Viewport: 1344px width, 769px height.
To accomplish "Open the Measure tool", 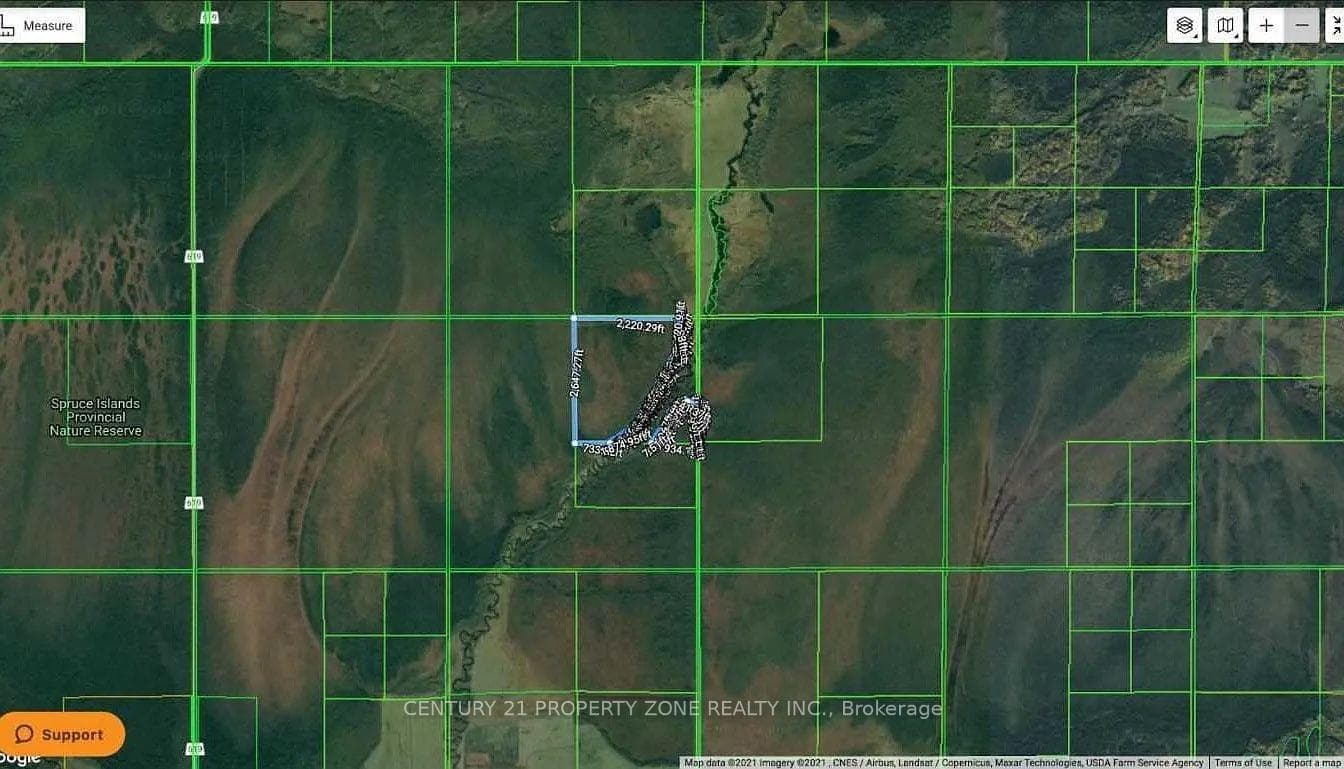I will point(41,25).
